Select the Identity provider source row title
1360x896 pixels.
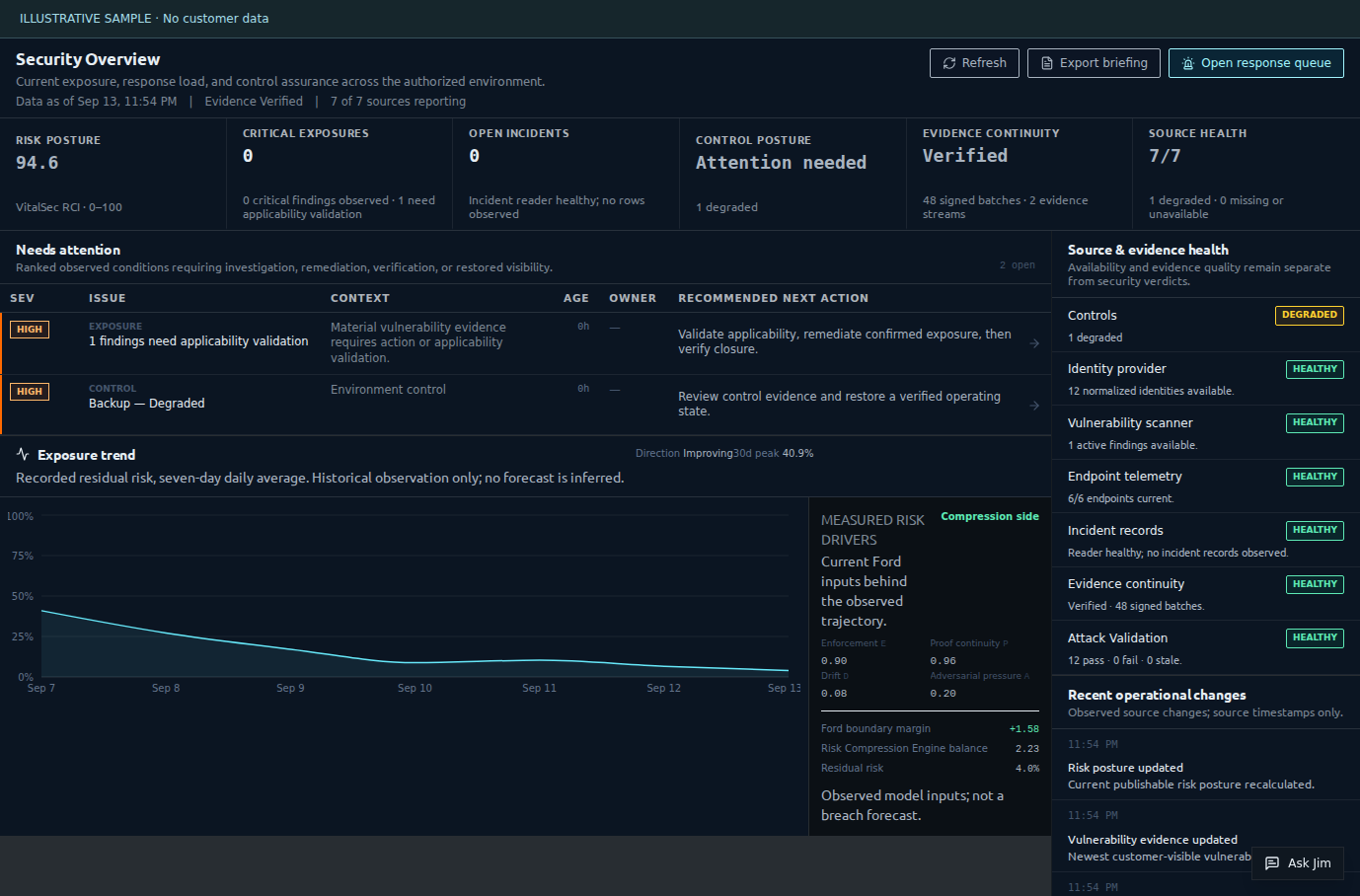click(x=1117, y=369)
